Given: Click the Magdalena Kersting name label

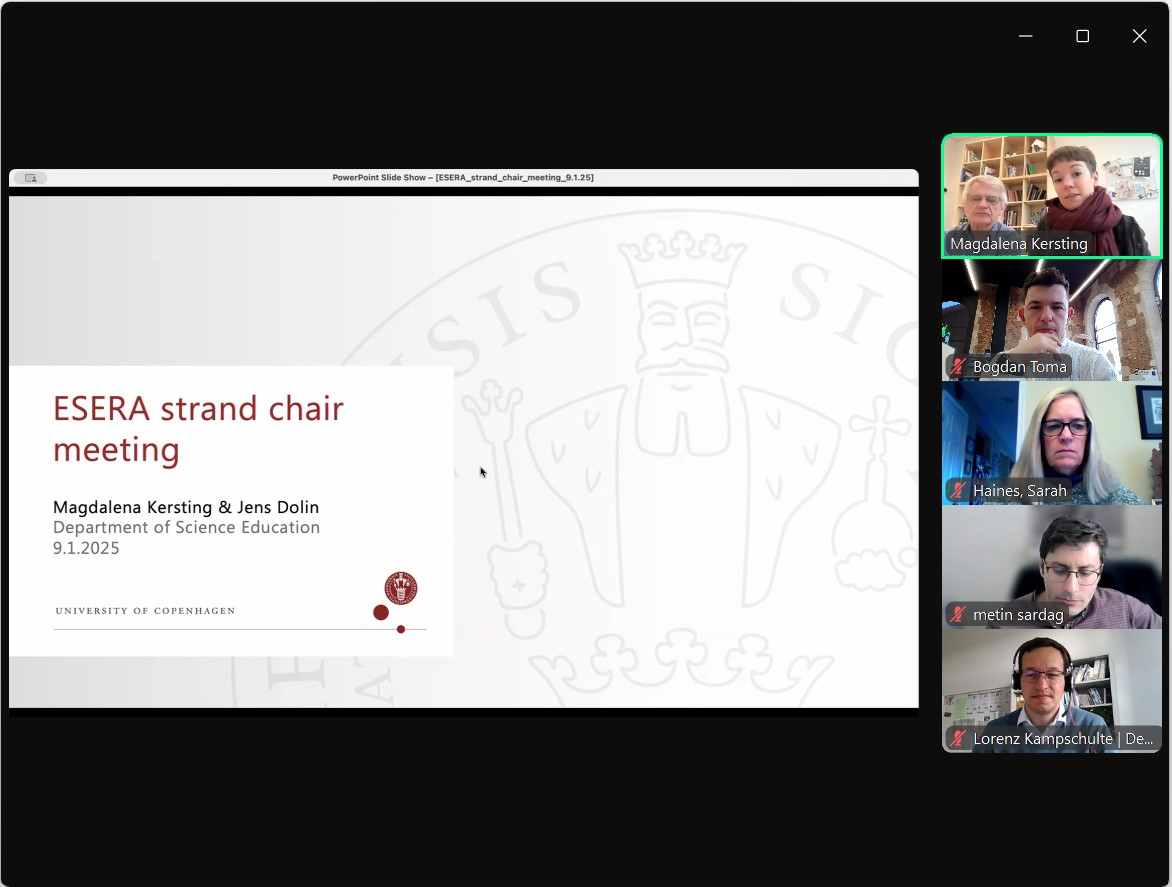Looking at the screenshot, I should 1019,243.
